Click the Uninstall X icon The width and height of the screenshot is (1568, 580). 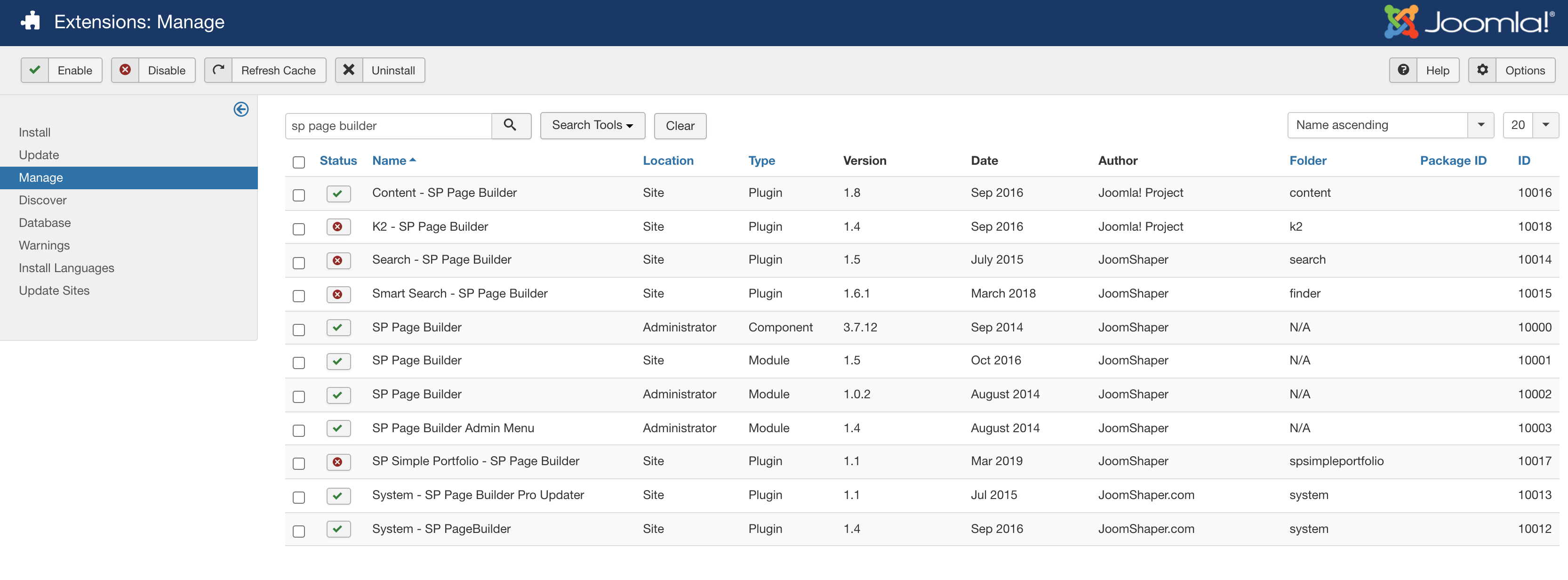click(x=349, y=70)
